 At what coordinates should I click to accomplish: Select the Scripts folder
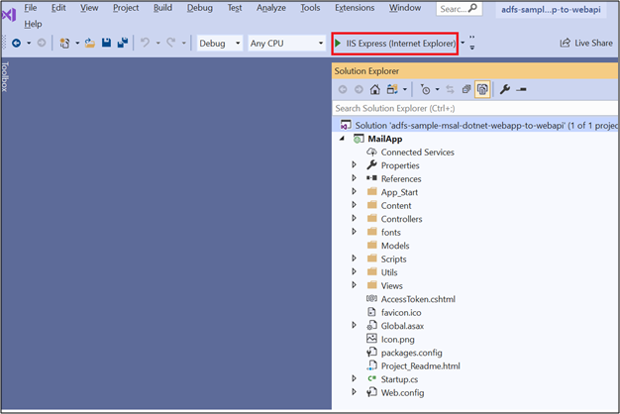tap(393, 259)
